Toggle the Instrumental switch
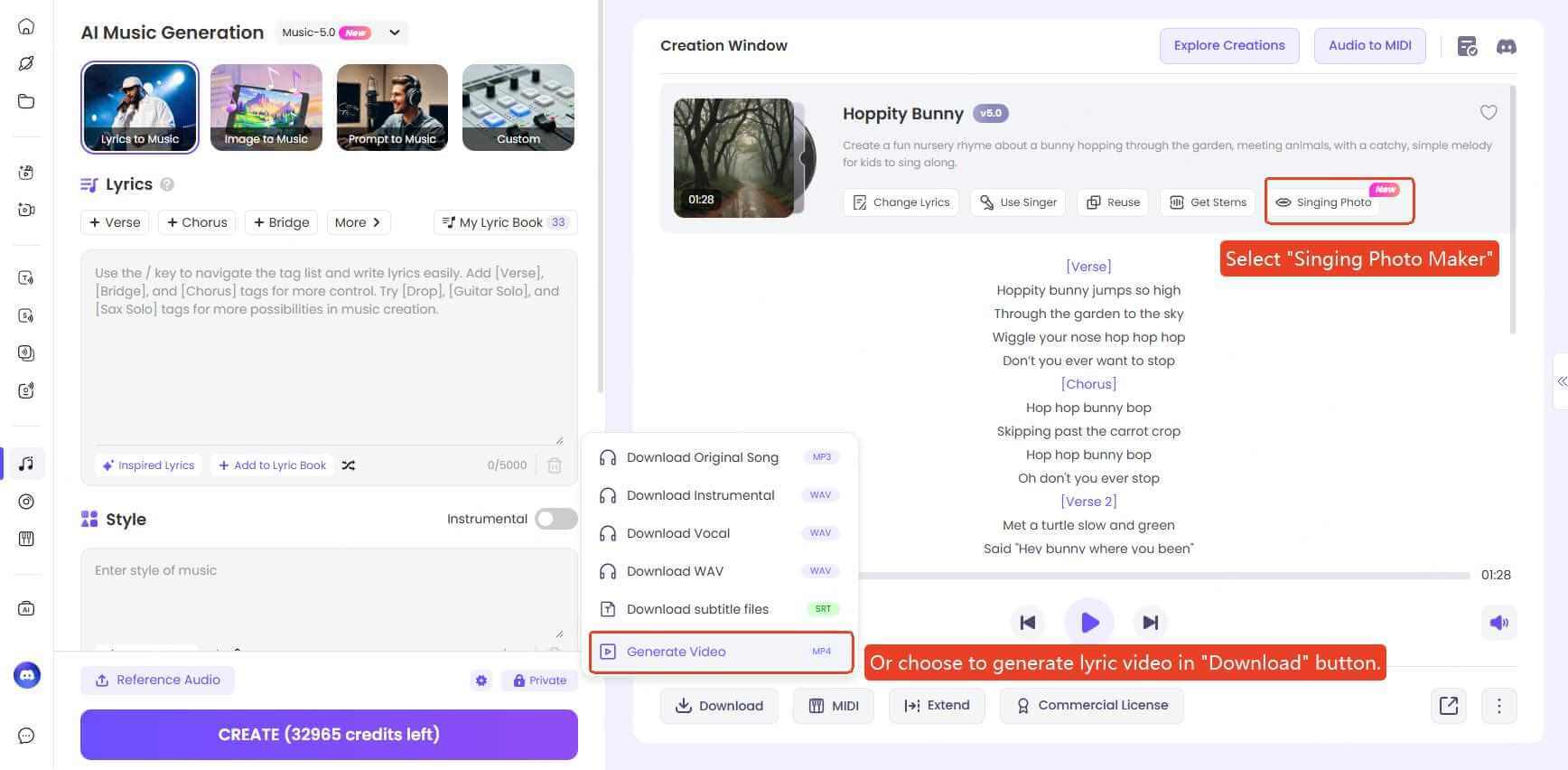 click(555, 519)
